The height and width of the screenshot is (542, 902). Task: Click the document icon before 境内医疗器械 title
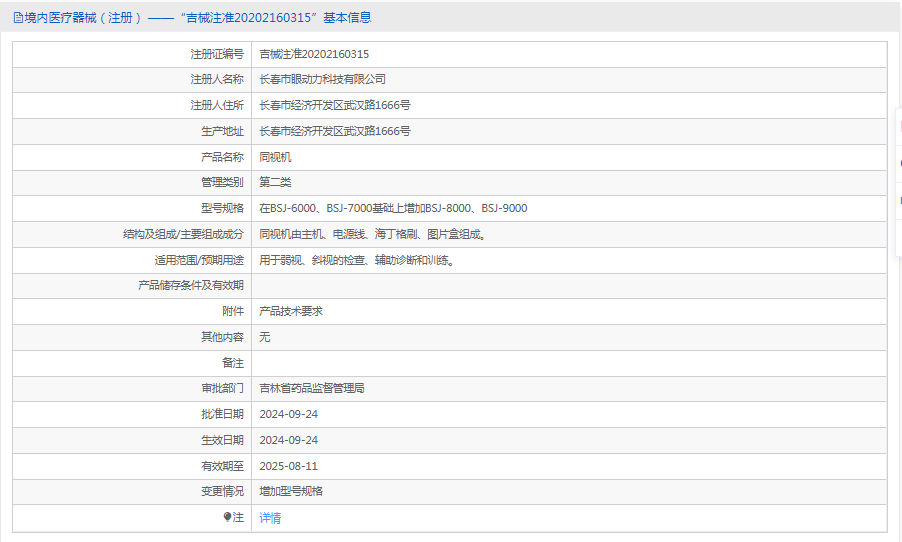[18, 18]
